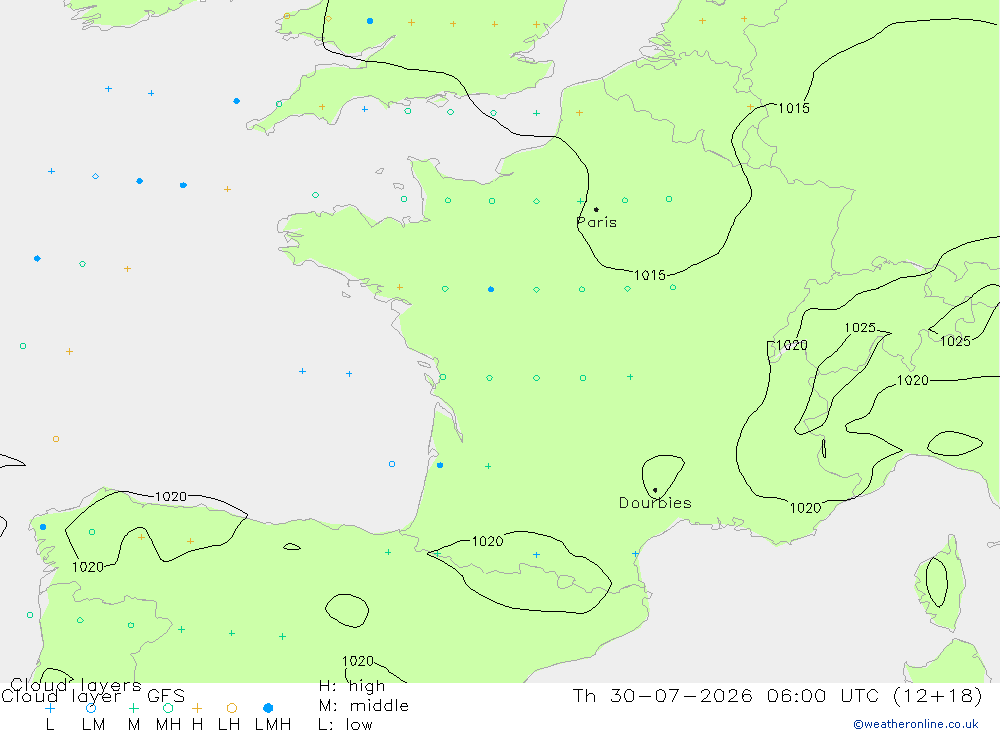Click the blue plus L legend symbol
Image resolution: width=1000 pixels, height=733 pixels.
50,708
